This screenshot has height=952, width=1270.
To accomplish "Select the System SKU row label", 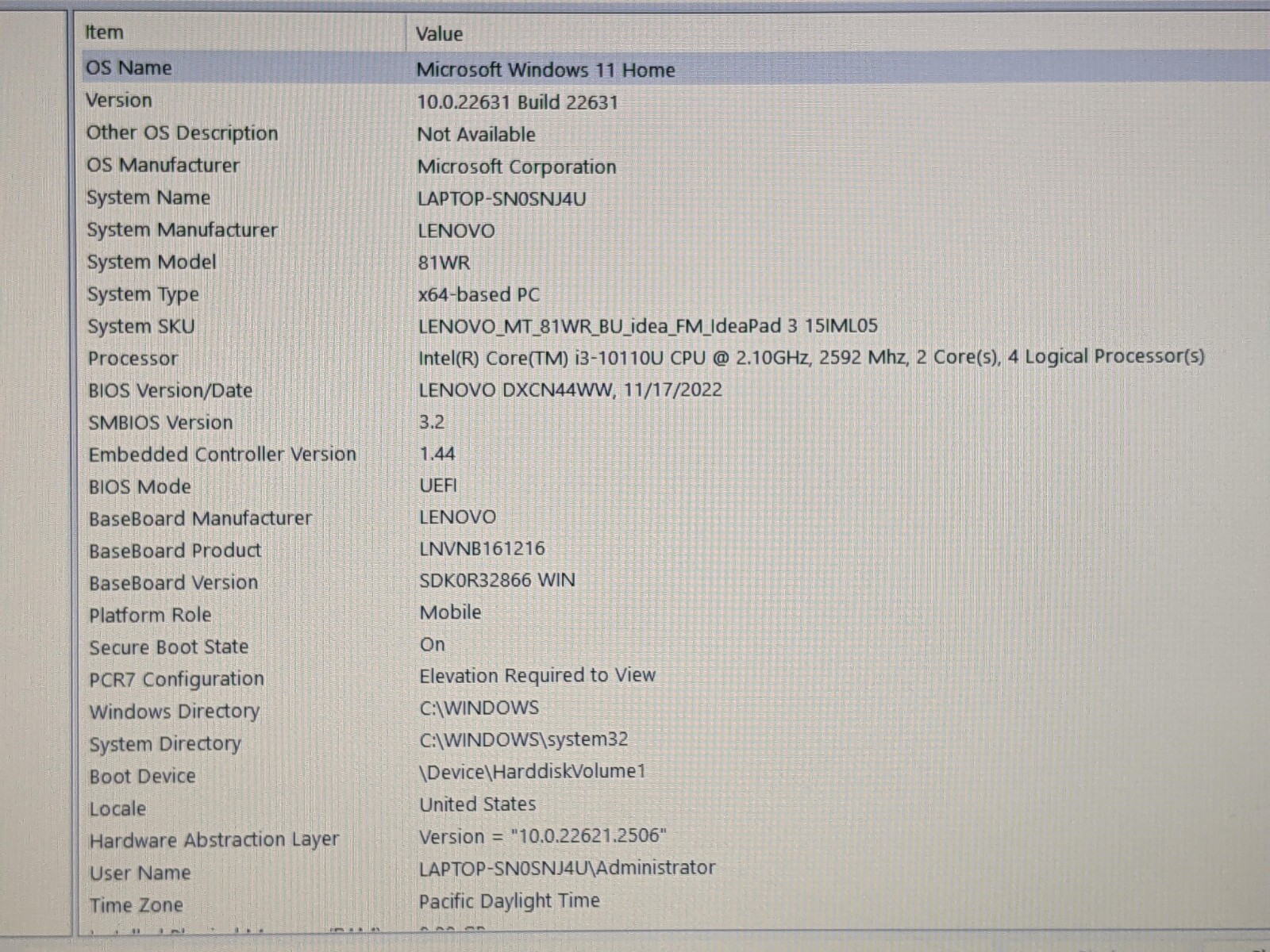I will tap(141, 326).
